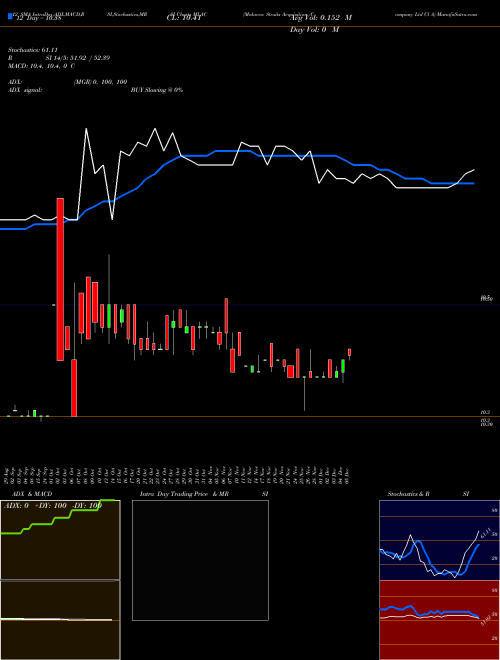Click the 'Intra Day Trading Price & MR' title

pyautogui.click(x=185, y=494)
